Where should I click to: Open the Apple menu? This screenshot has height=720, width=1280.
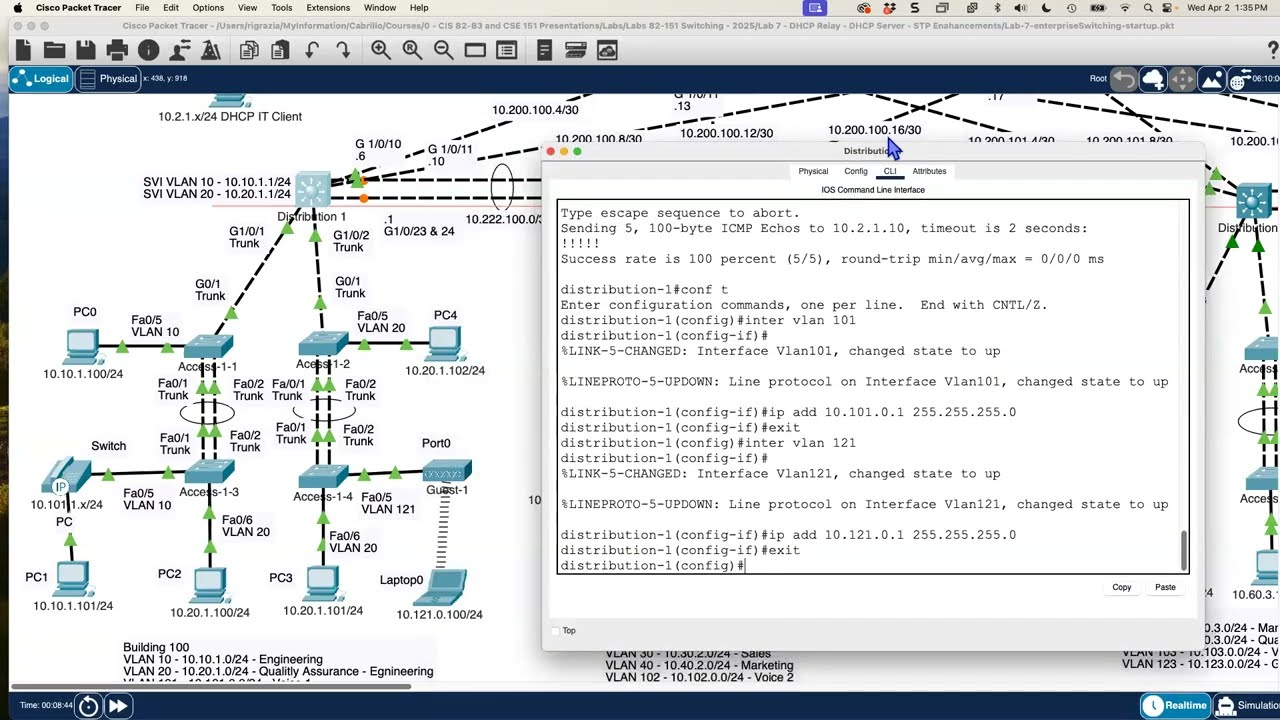[x=17, y=7]
